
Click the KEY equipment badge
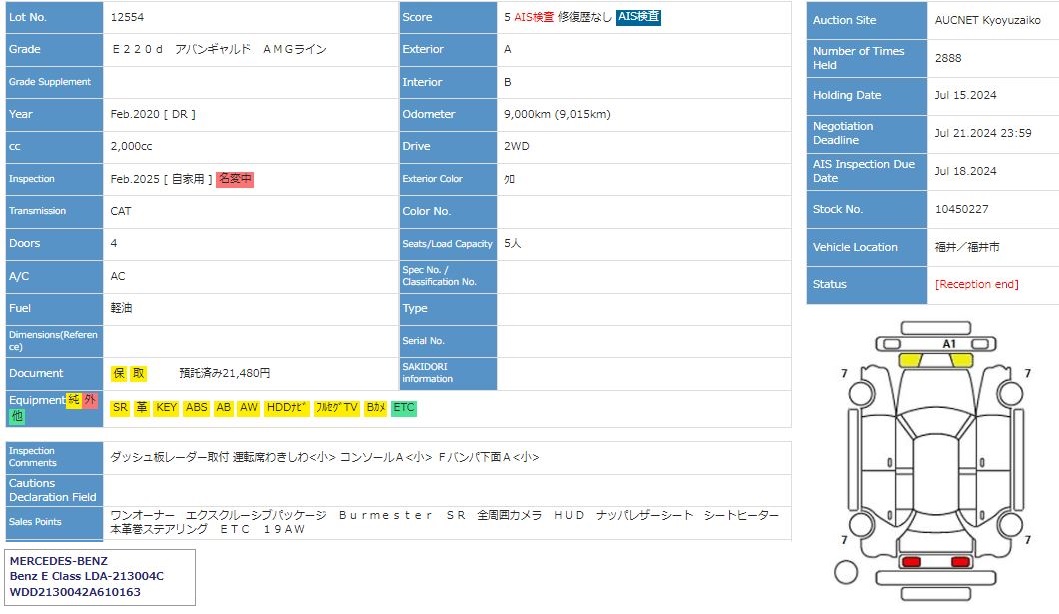167,408
